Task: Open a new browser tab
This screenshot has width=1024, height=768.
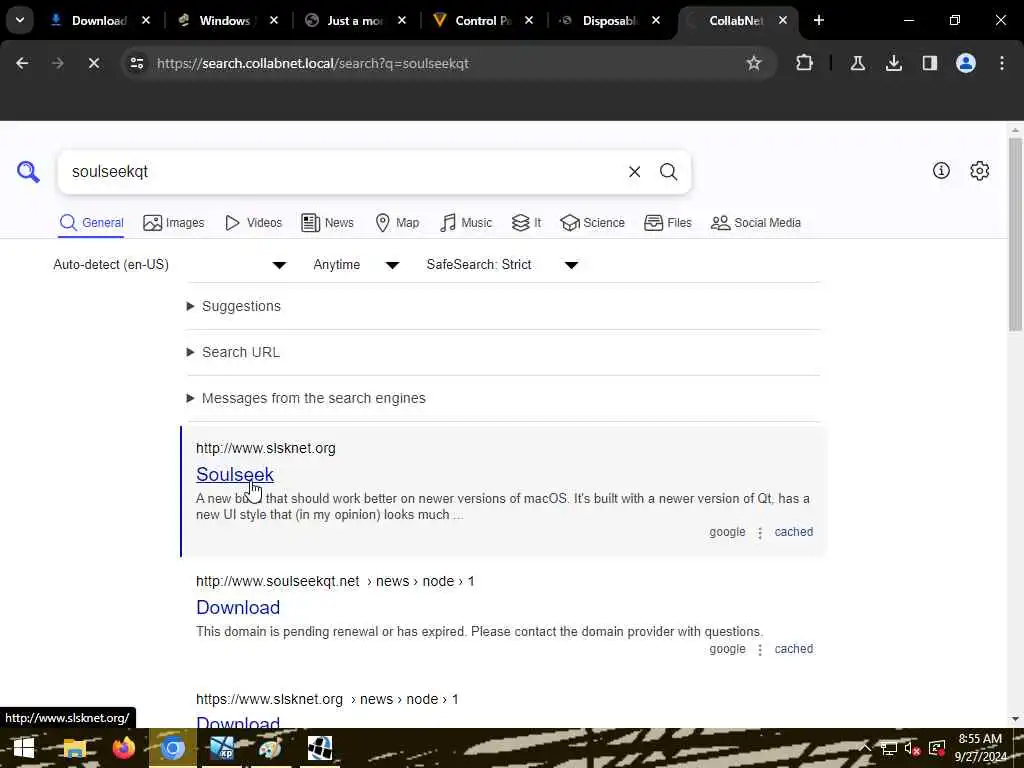Action: [x=818, y=20]
